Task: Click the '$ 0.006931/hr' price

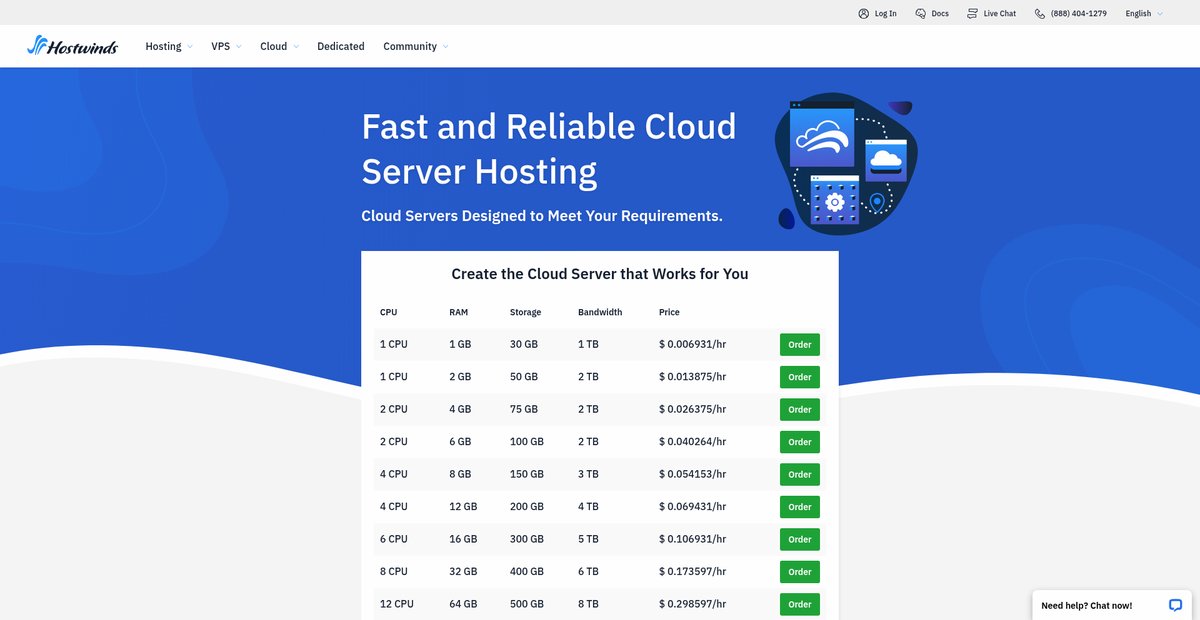Action: click(x=692, y=344)
